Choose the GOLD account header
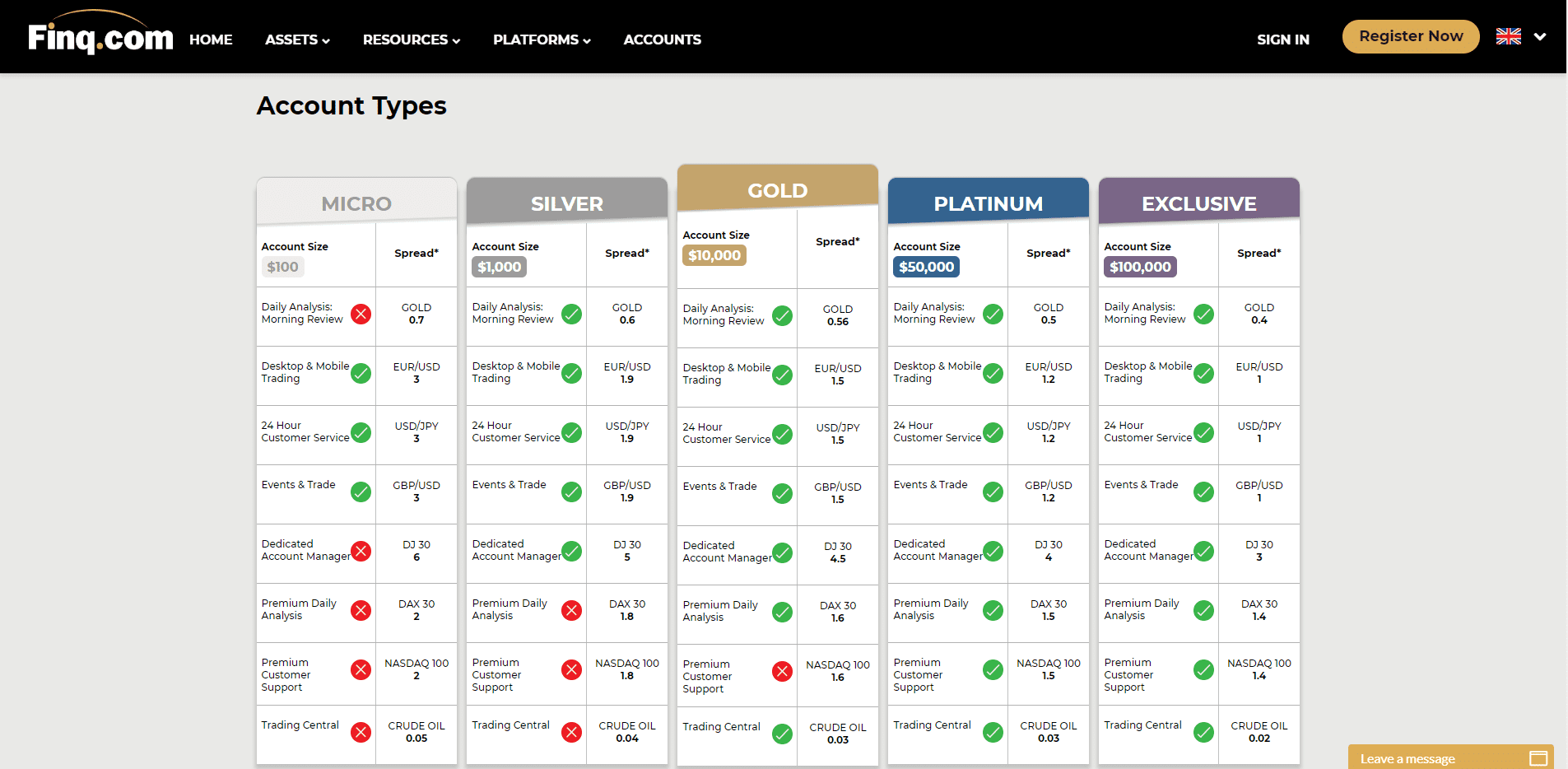 [778, 189]
